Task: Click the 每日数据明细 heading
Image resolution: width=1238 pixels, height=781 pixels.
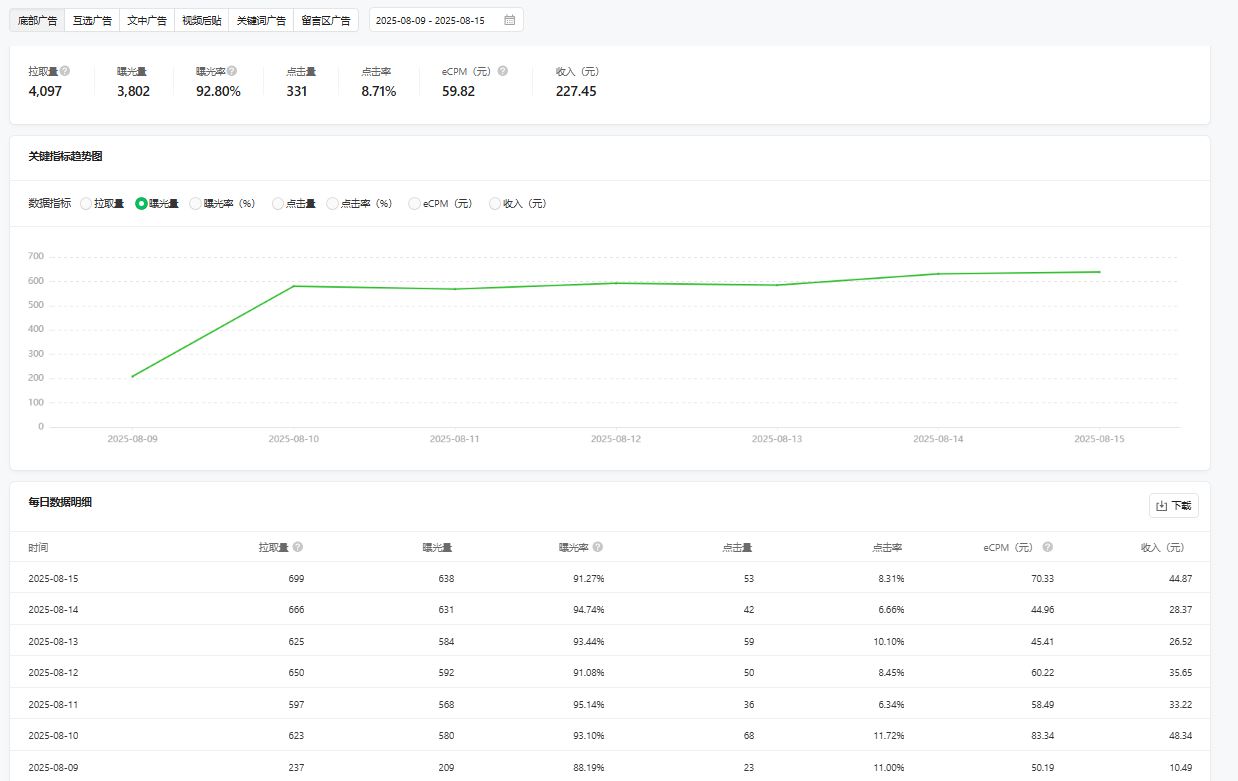Action: [x=60, y=502]
